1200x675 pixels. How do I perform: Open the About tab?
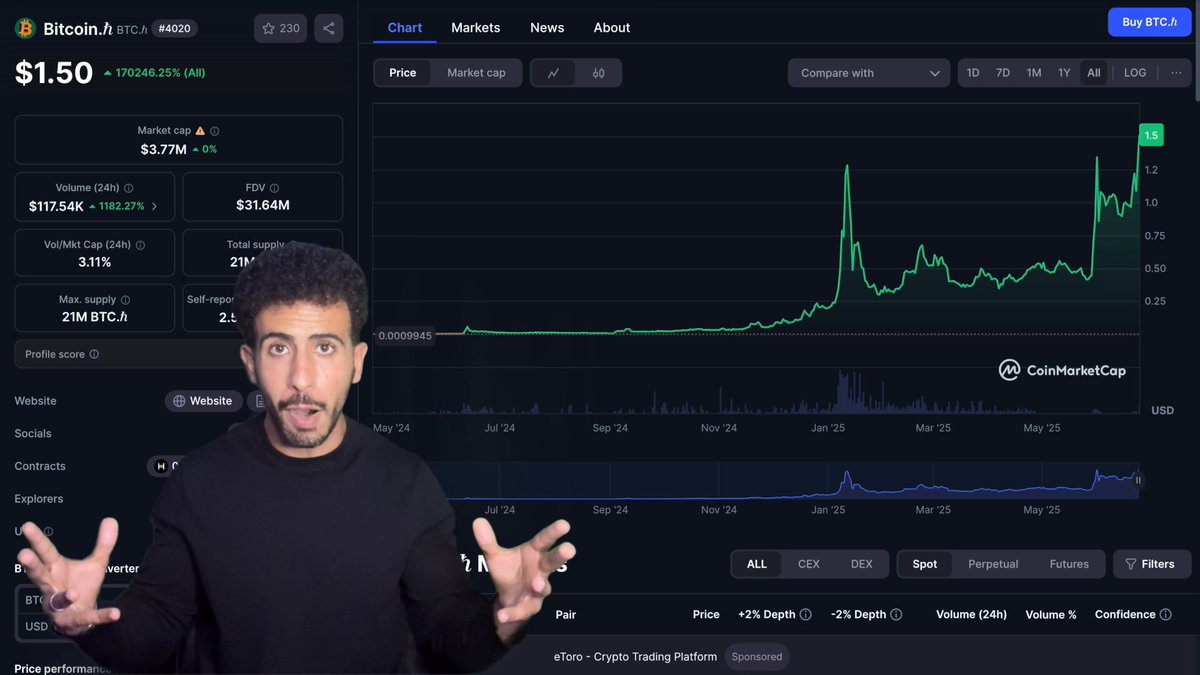(612, 27)
